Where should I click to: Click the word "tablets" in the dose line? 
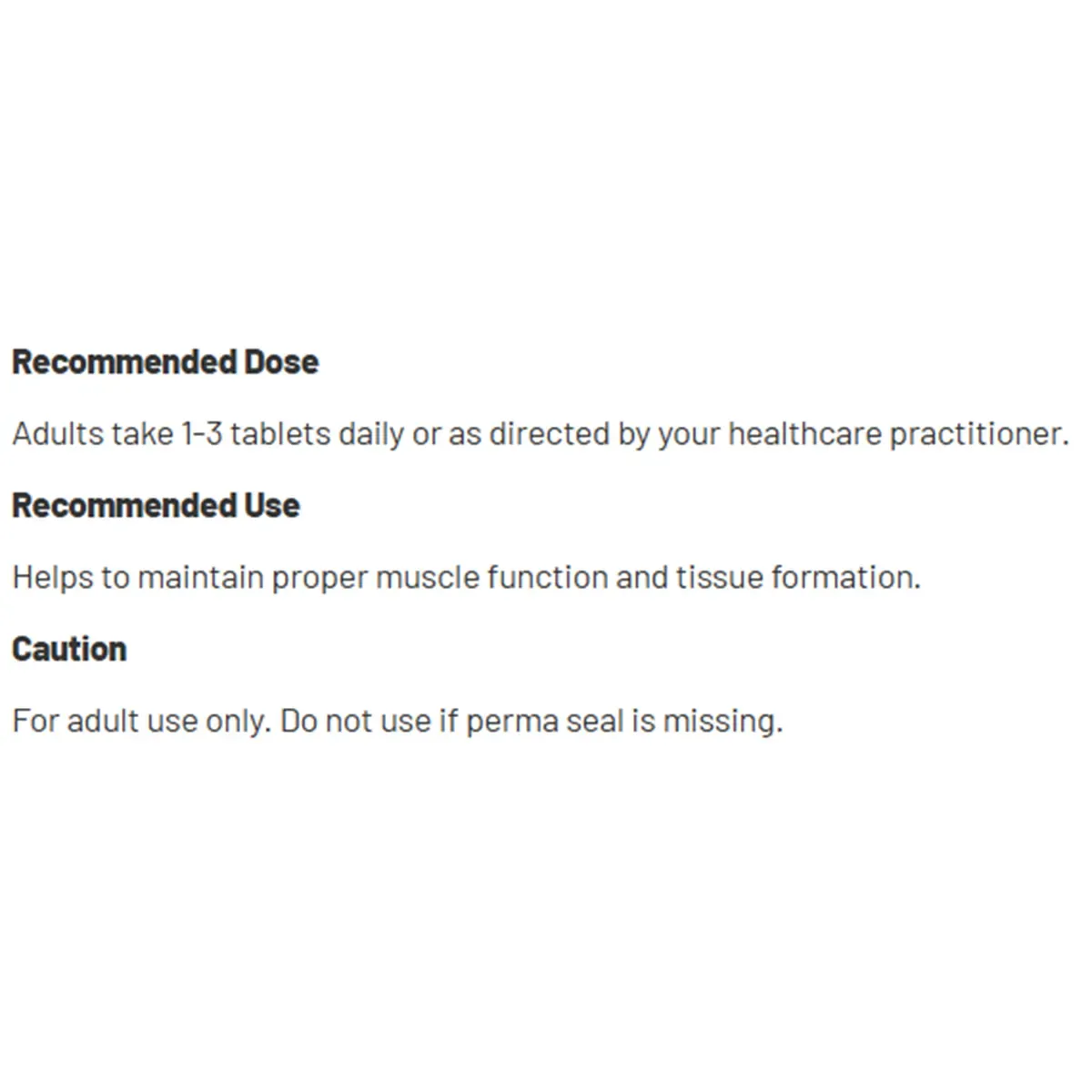tap(280, 434)
